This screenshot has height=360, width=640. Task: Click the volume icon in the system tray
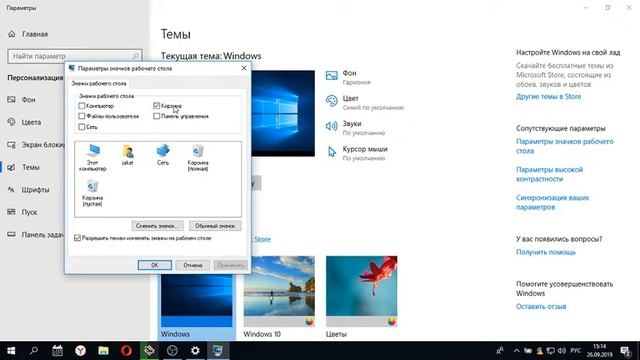(562, 351)
